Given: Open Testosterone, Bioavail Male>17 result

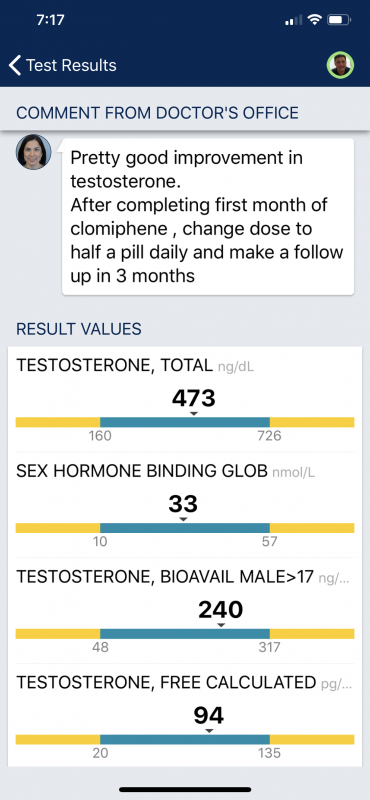Looking at the screenshot, I should click(185, 611).
